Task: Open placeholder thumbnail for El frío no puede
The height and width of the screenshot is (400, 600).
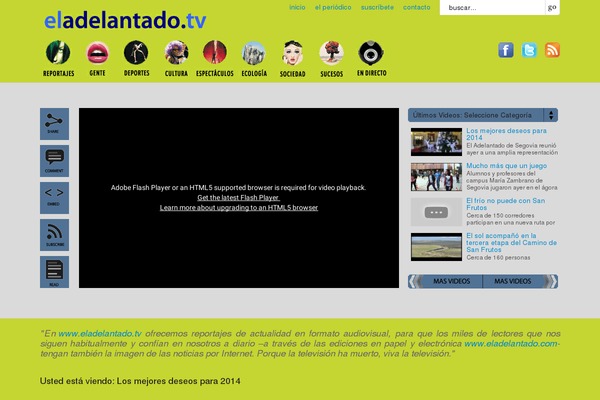Action: 436,212
